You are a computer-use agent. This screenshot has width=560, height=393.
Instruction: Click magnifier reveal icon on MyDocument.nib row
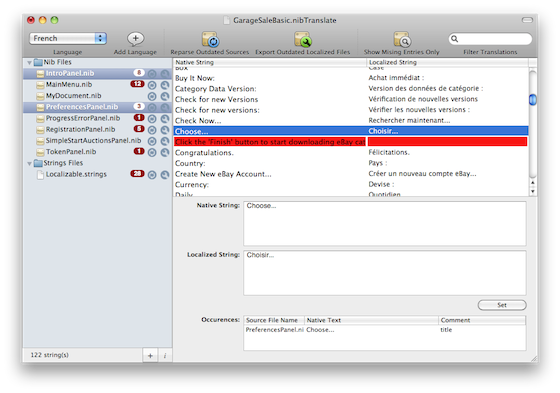pyautogui.click(x=165, y=96)
